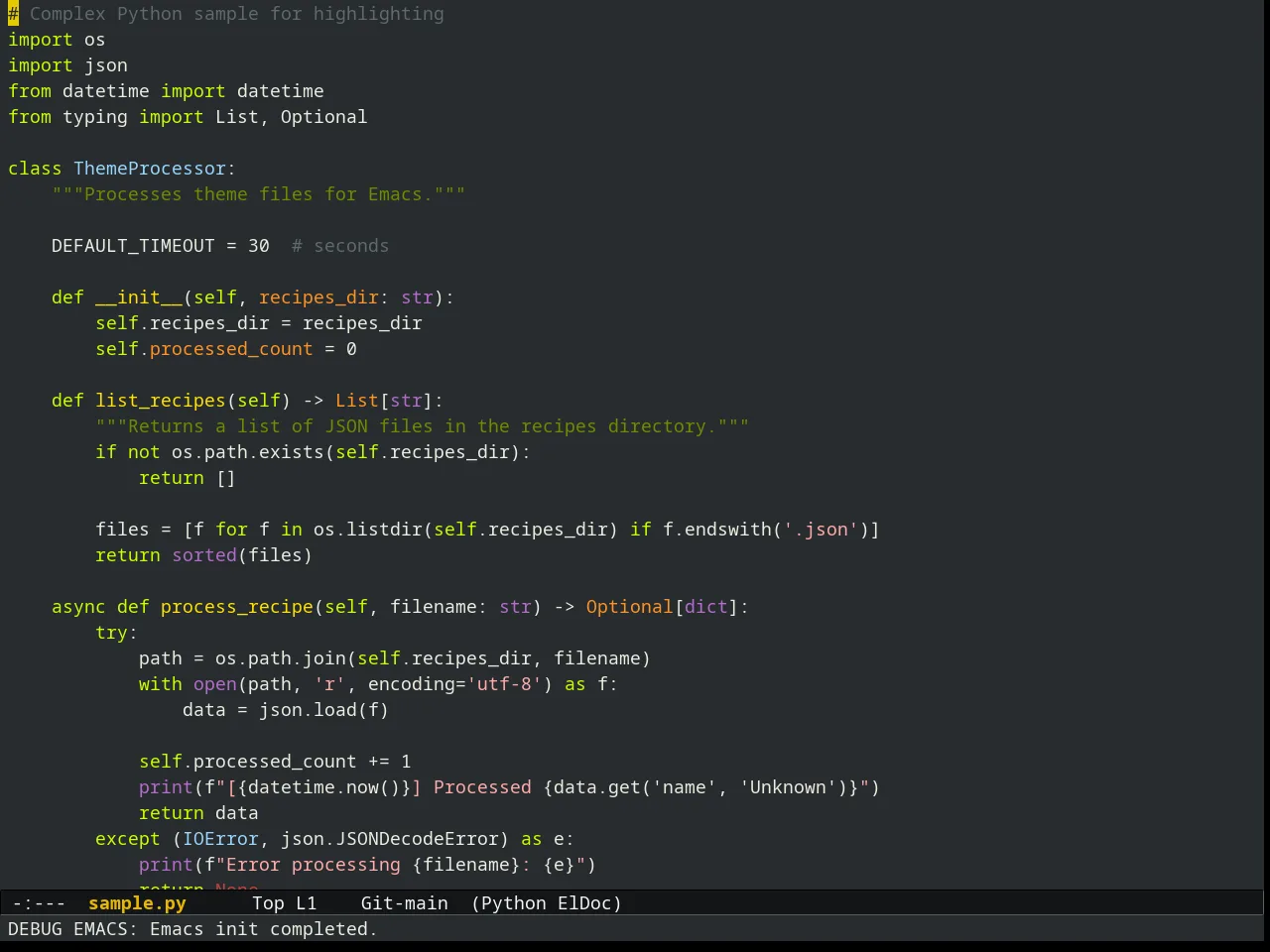
Task: Click recipes_dir parameter in __init__ signature
Action: (x=318, y=297)
